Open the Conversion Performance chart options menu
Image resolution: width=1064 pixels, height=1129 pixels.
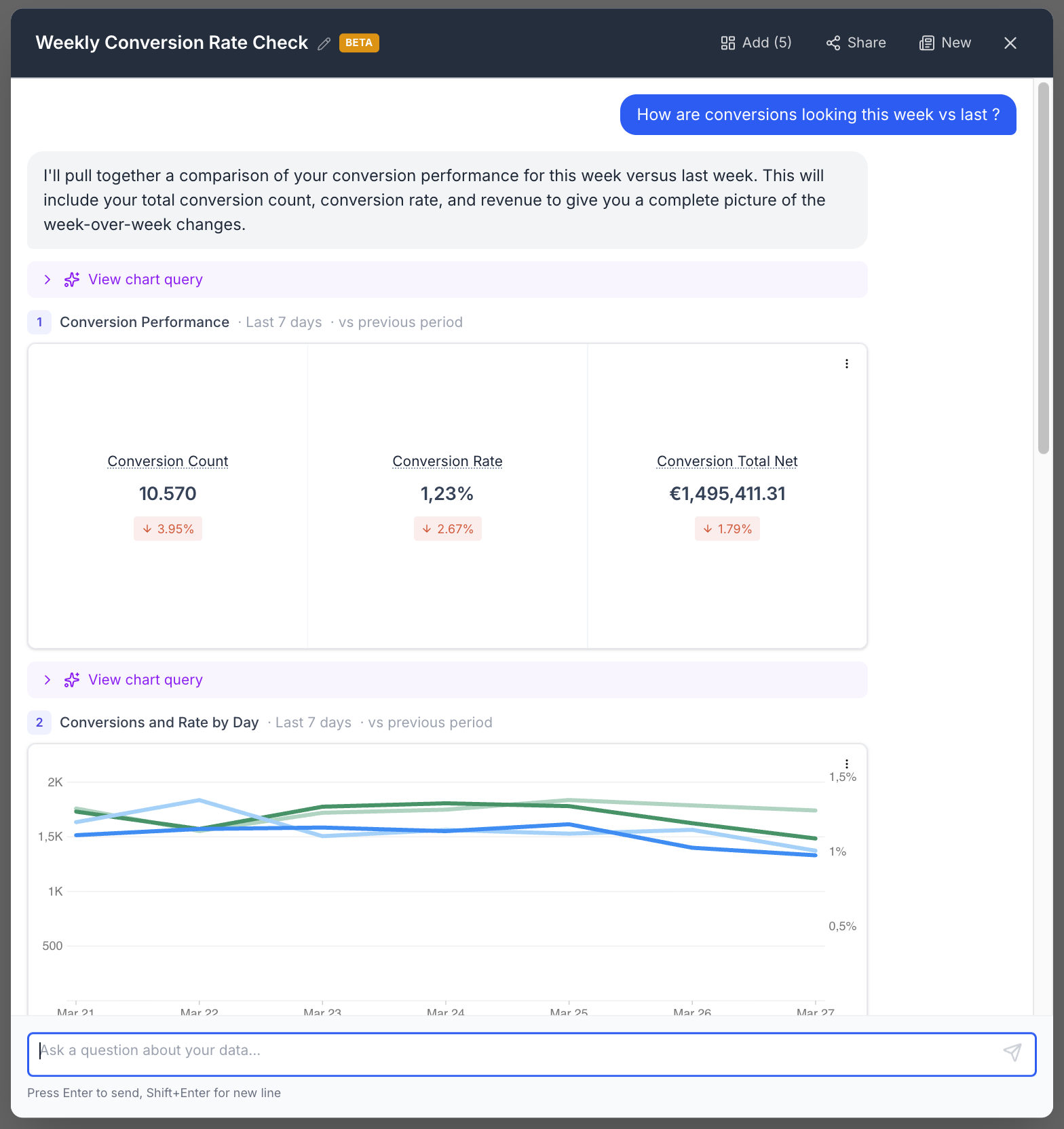click(846, 364)
